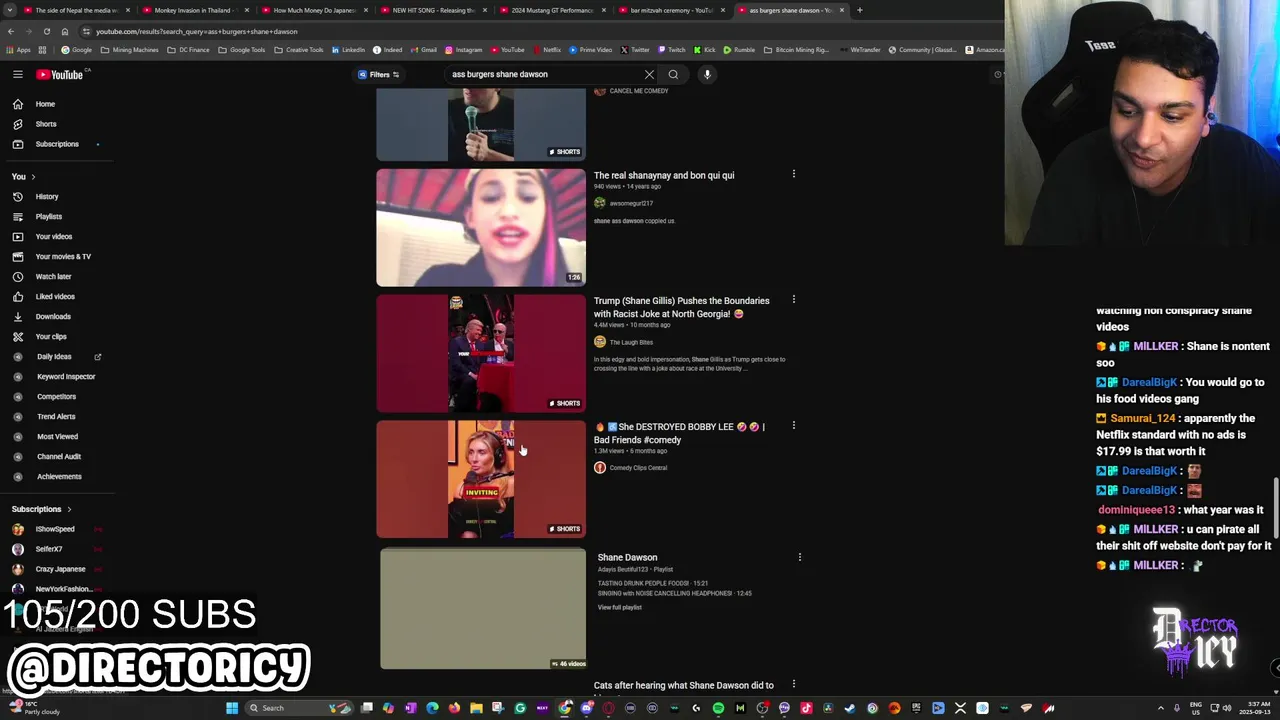The width and height of the screenshot is (1280, 720).
Task: Open more options for Trump Shane Gillis short
Action: pos(794,299)
